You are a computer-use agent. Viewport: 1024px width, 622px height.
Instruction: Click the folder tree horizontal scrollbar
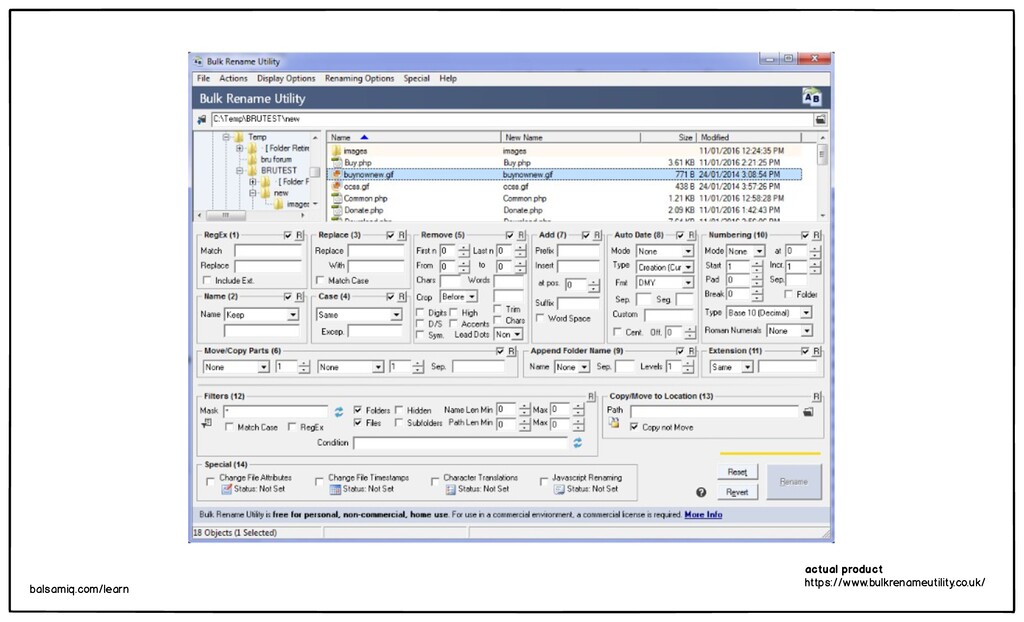point(251,215)
